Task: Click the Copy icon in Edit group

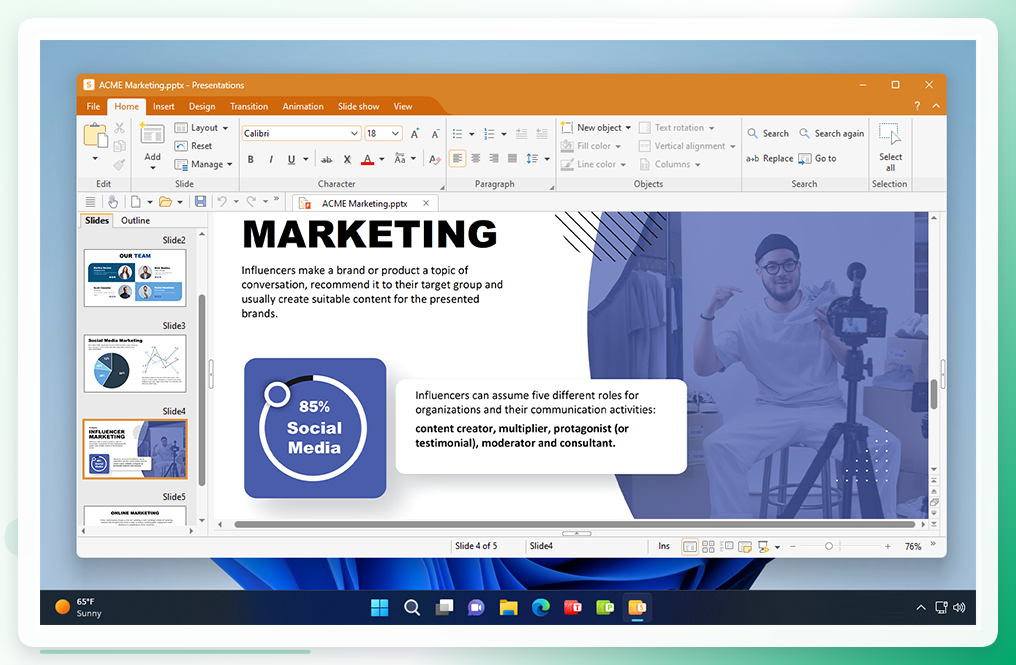Action: tap(119, 146)
